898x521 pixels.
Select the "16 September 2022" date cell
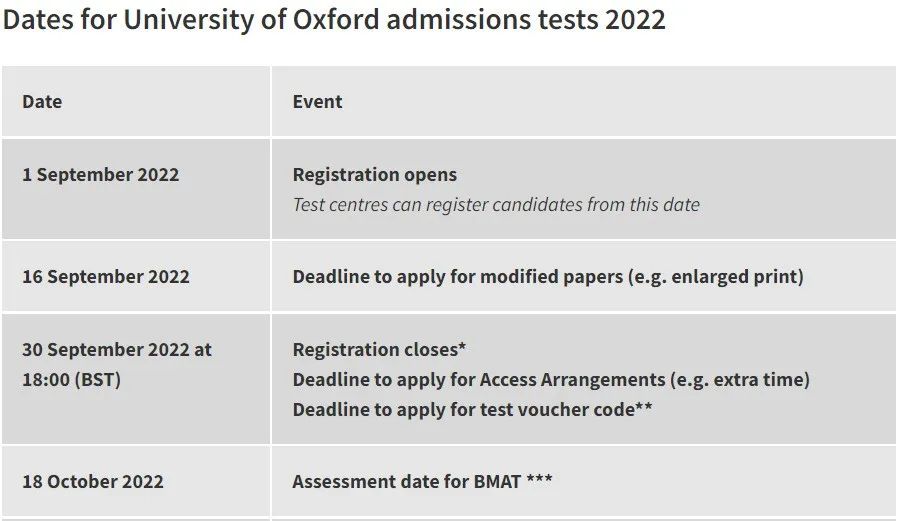tap(105, 277)
